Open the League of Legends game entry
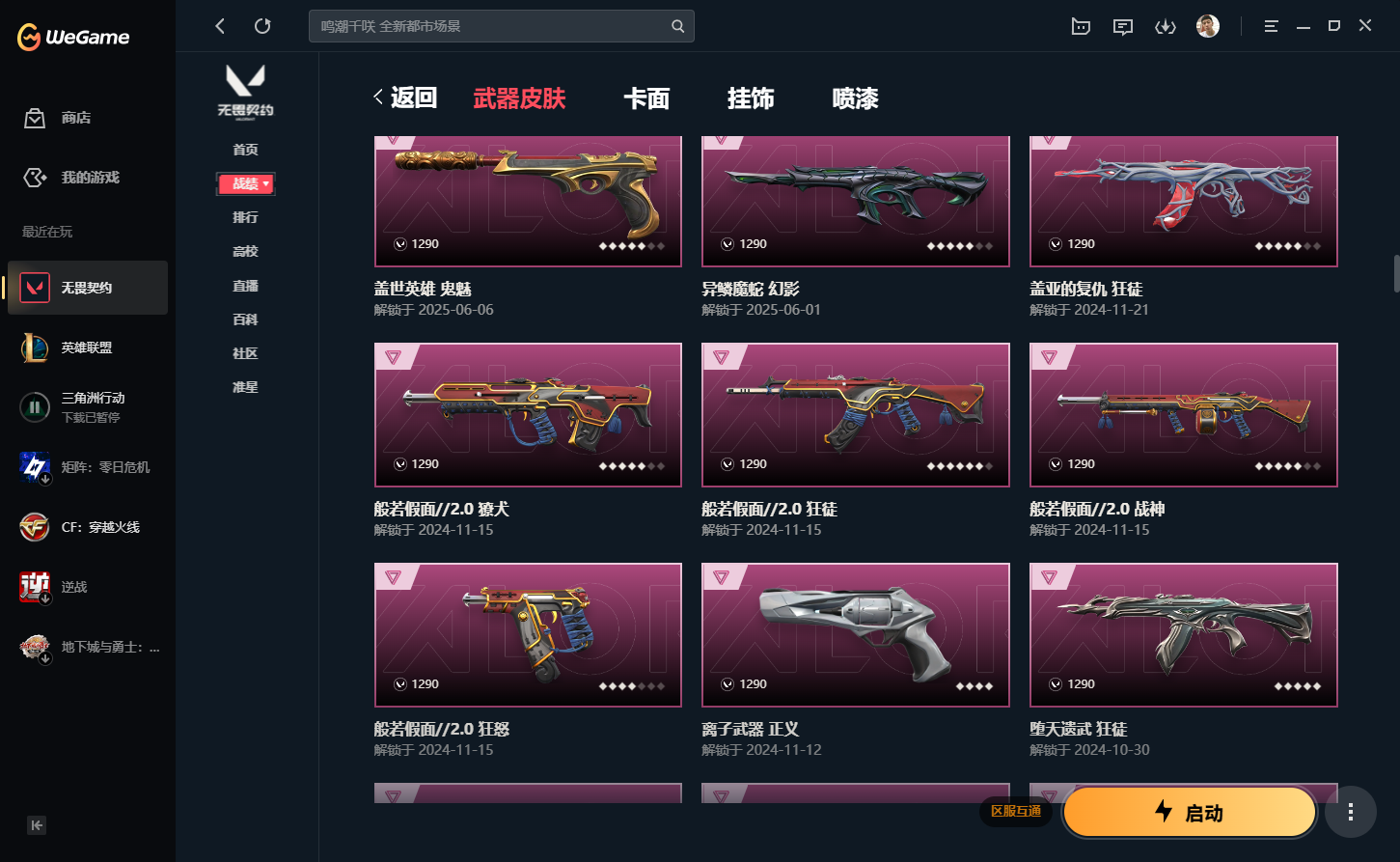This screenshot has height=862, width=1400. click(x=88, y=348)
